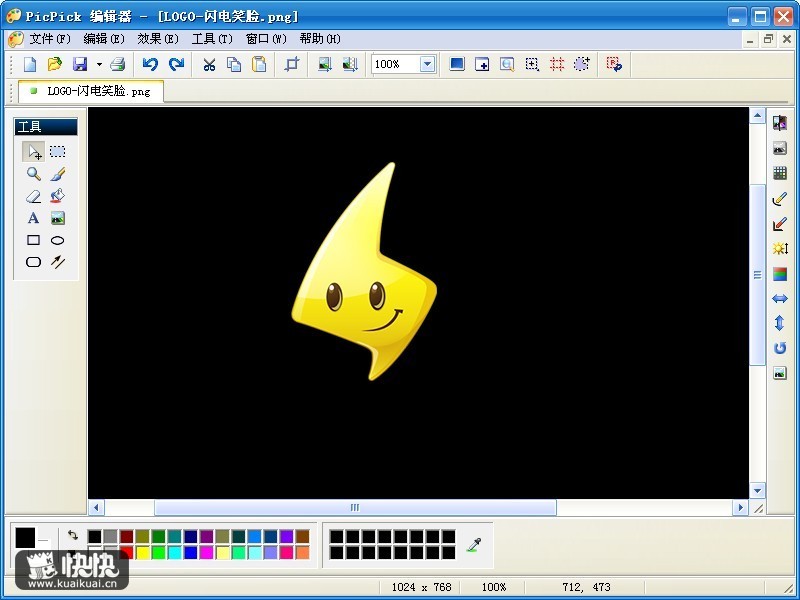The height and width of the screenshot is (600, 800).
Task: Choose the magenta palette swatch
Action: (206, 553)
